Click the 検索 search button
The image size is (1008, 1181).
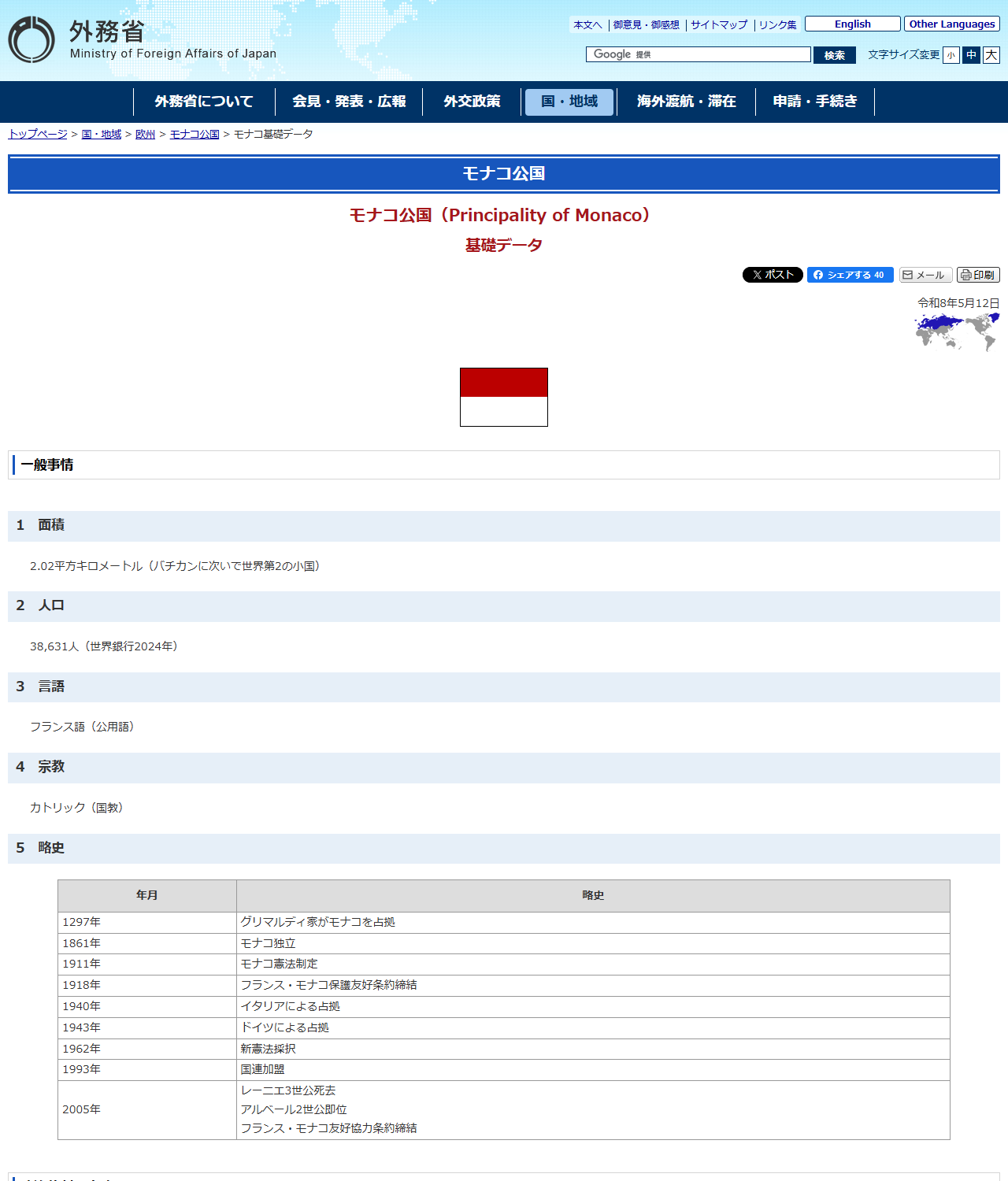coord(835,55)
